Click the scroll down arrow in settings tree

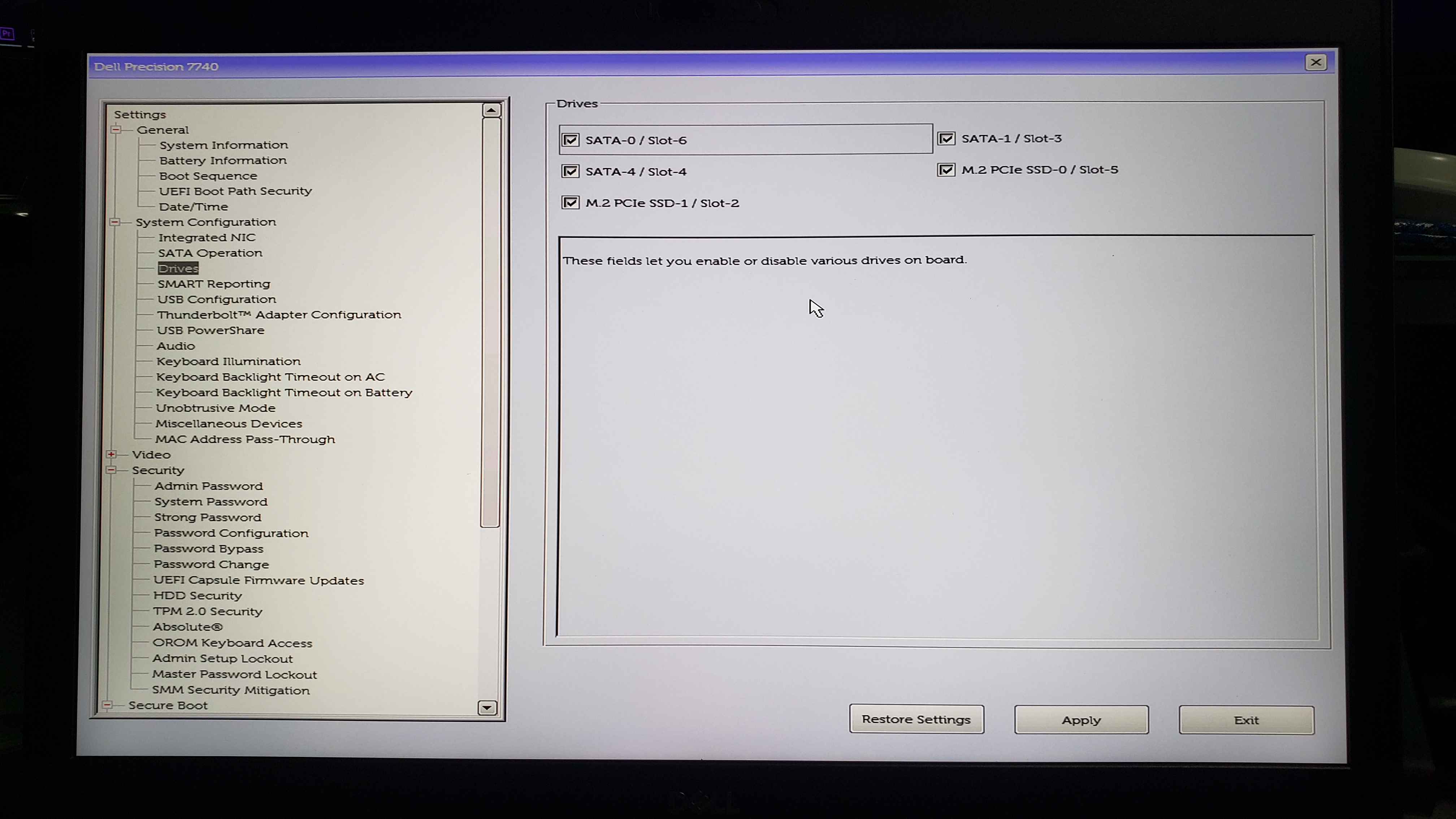coord(487,708)
